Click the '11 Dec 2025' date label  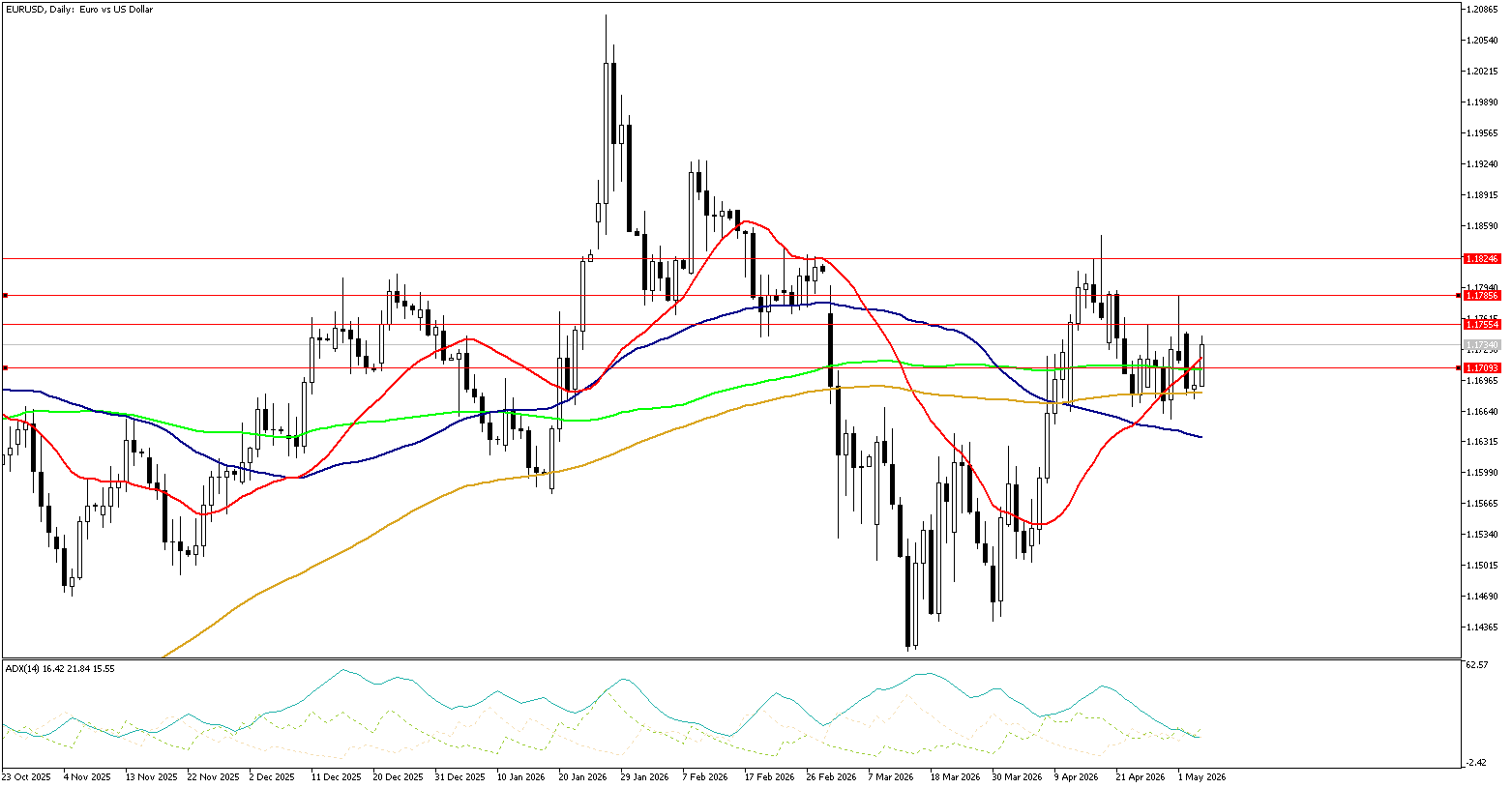pos(335,776)
